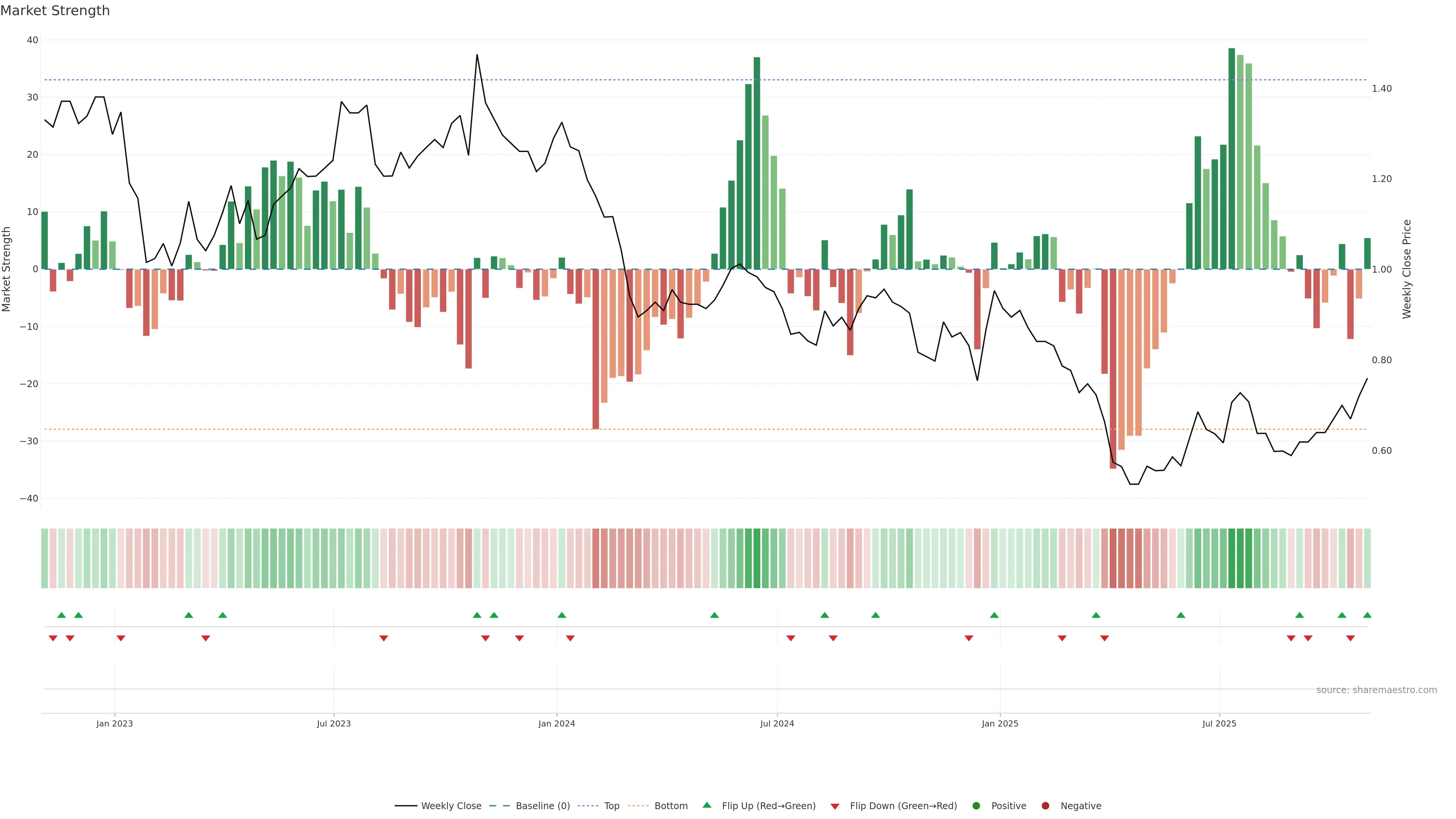Click the Jul 2024 x-axis label
The height and width of the screenshot is (819, 1456).
click(x=777, y=723)
